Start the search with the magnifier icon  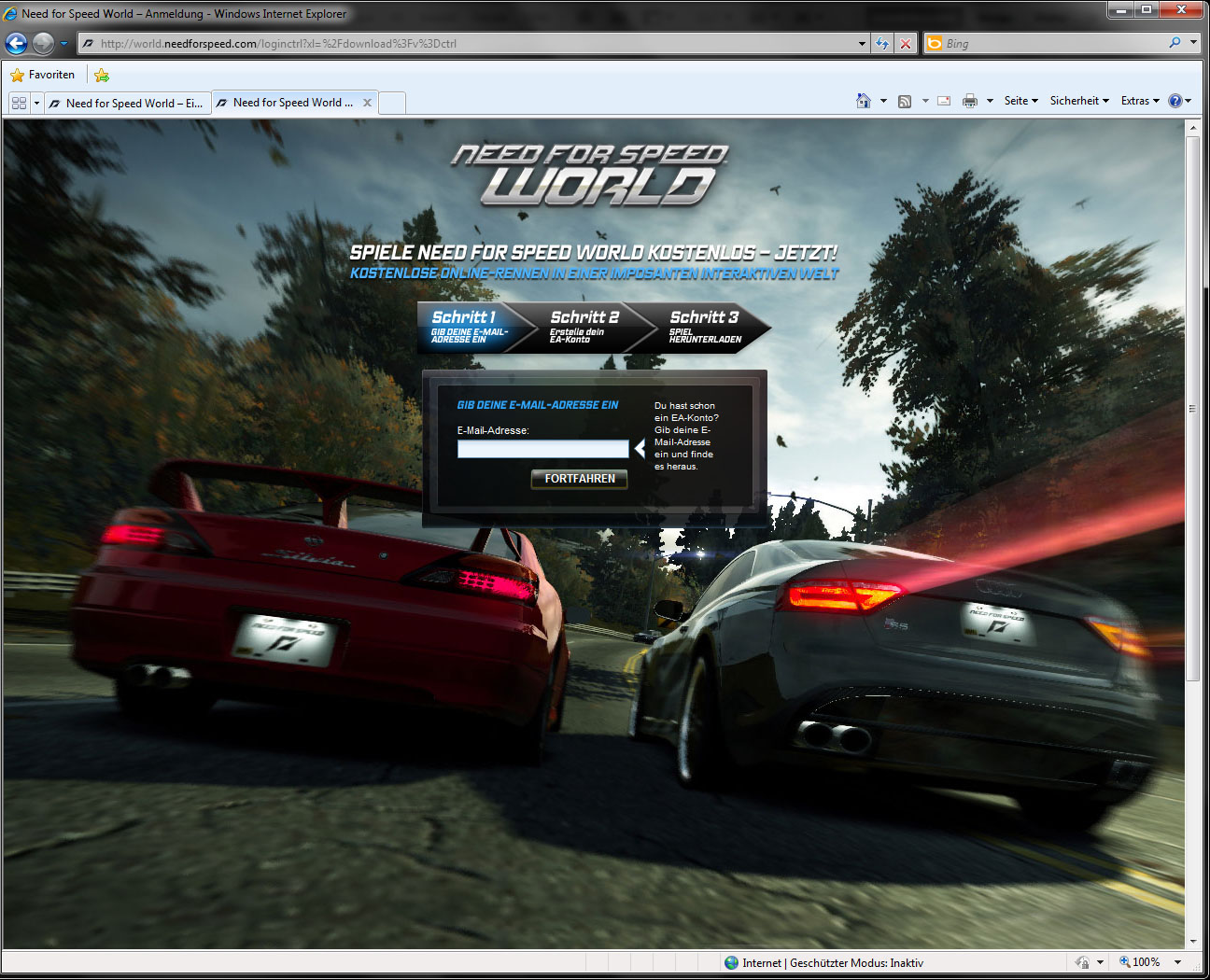1175,43
